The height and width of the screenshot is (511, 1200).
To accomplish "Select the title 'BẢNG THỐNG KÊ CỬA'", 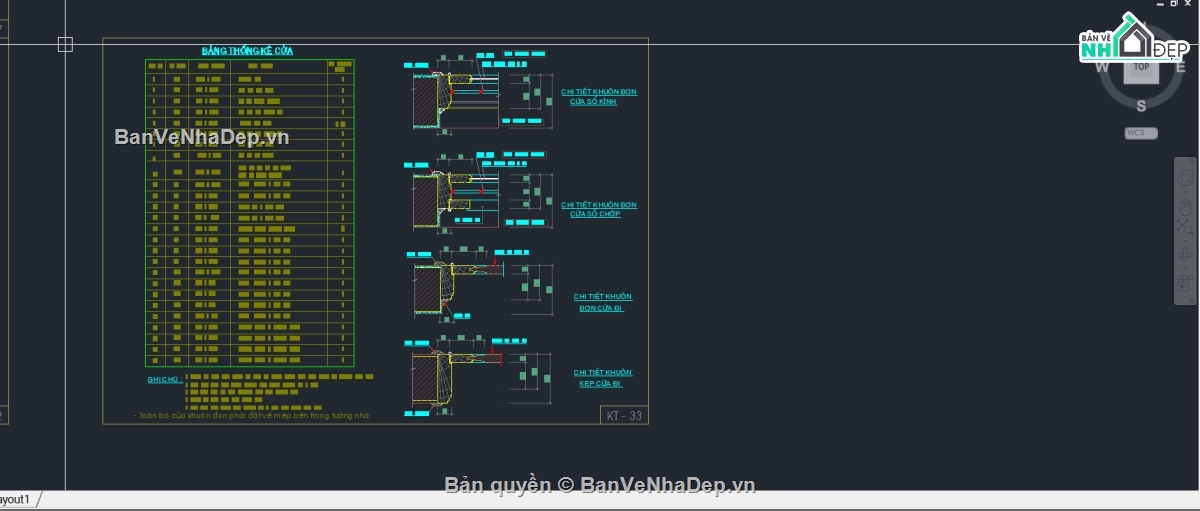I will point(247,50).
